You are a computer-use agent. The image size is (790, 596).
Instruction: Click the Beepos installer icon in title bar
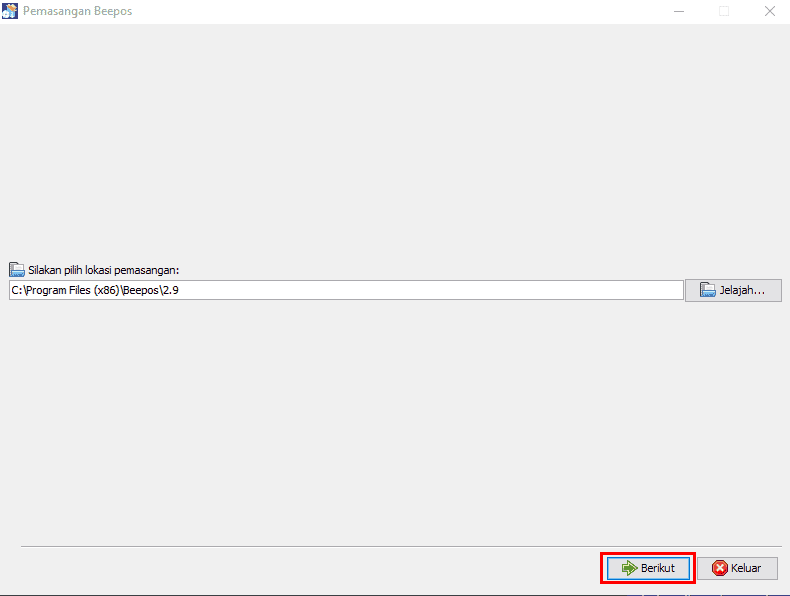point(10,11)
